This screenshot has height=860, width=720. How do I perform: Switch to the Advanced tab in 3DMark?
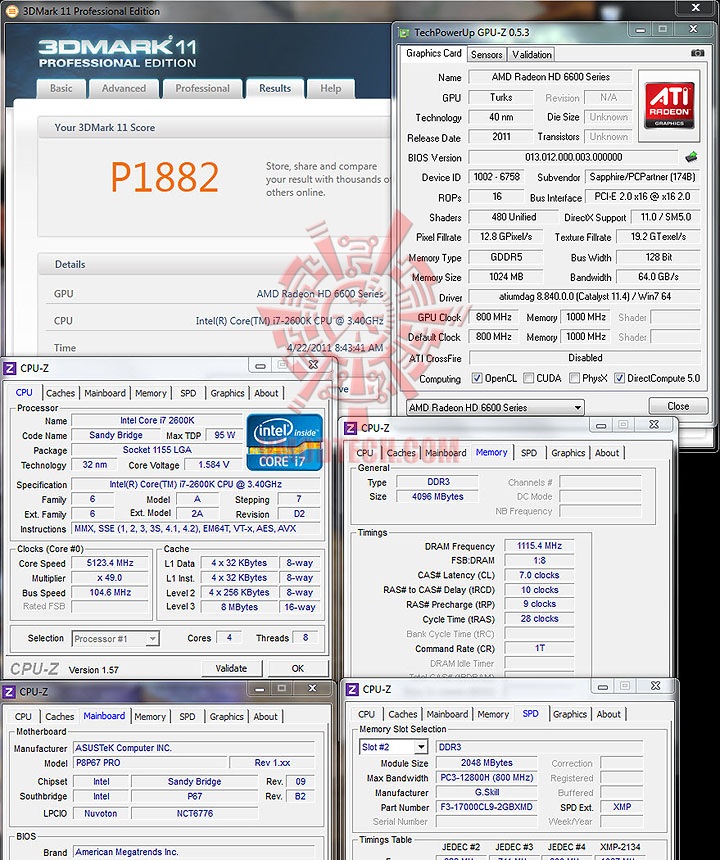click(x=124, y=88)
